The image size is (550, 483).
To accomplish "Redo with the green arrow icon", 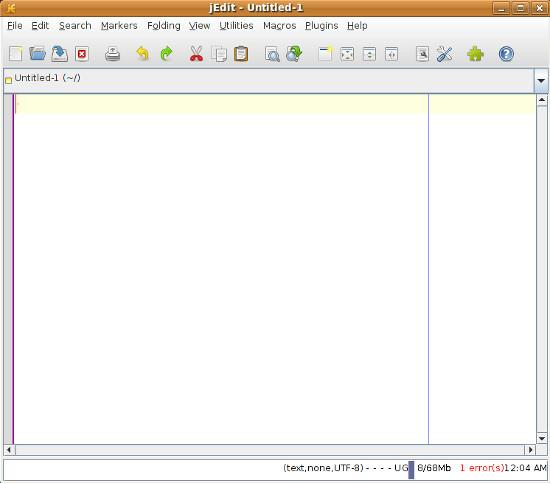I will tap(166, 54).
